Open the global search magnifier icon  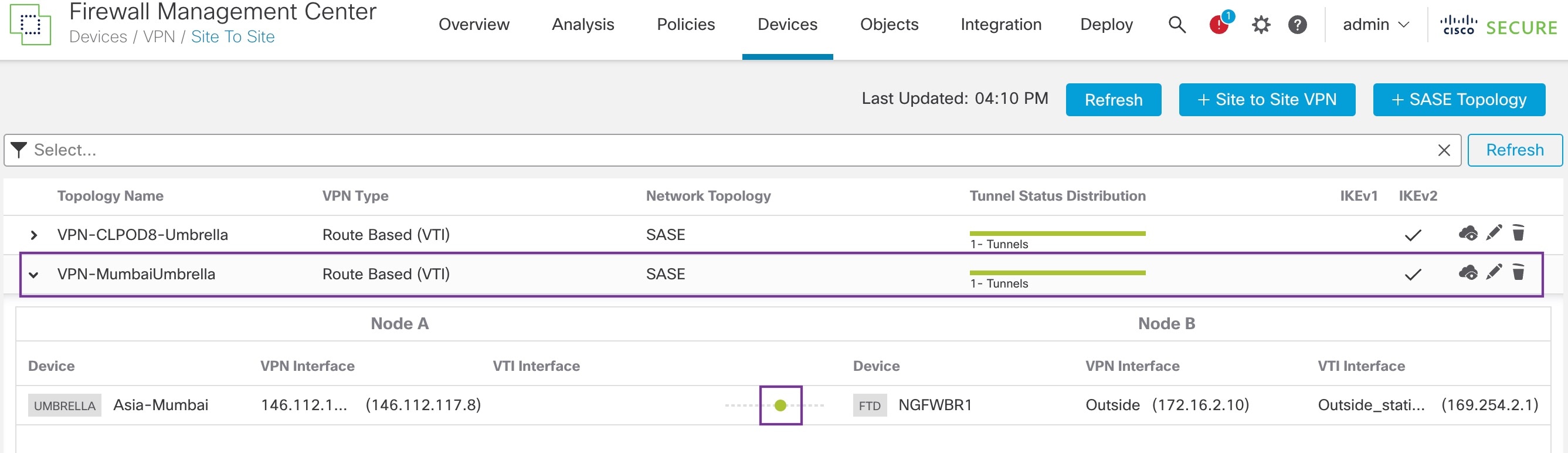1177,25
